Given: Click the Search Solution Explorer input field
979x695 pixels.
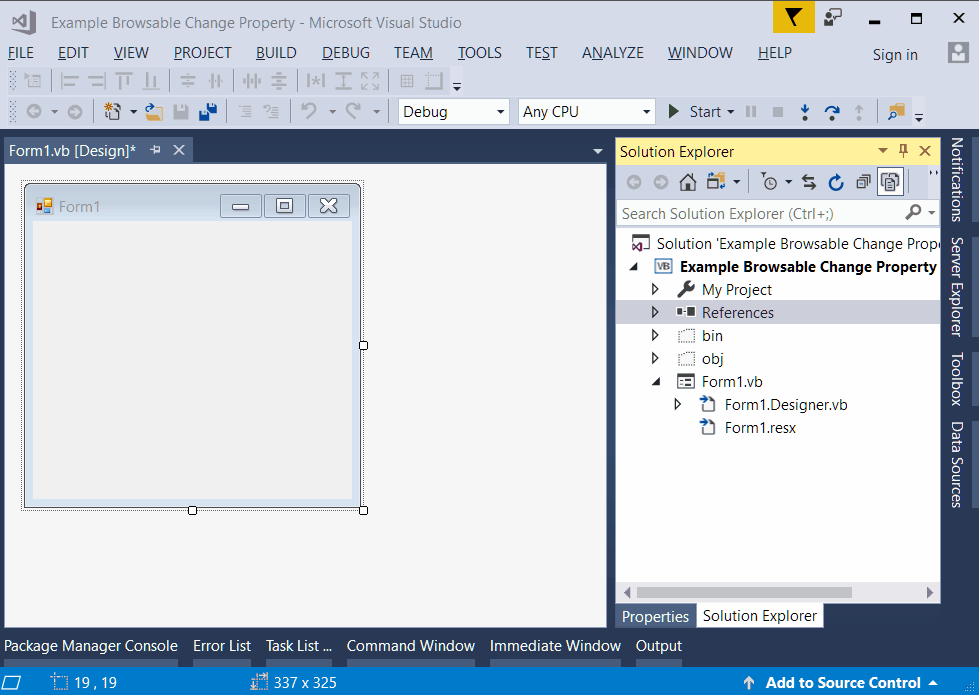Looking at the screenshot, I should click(x=760, y=214).
